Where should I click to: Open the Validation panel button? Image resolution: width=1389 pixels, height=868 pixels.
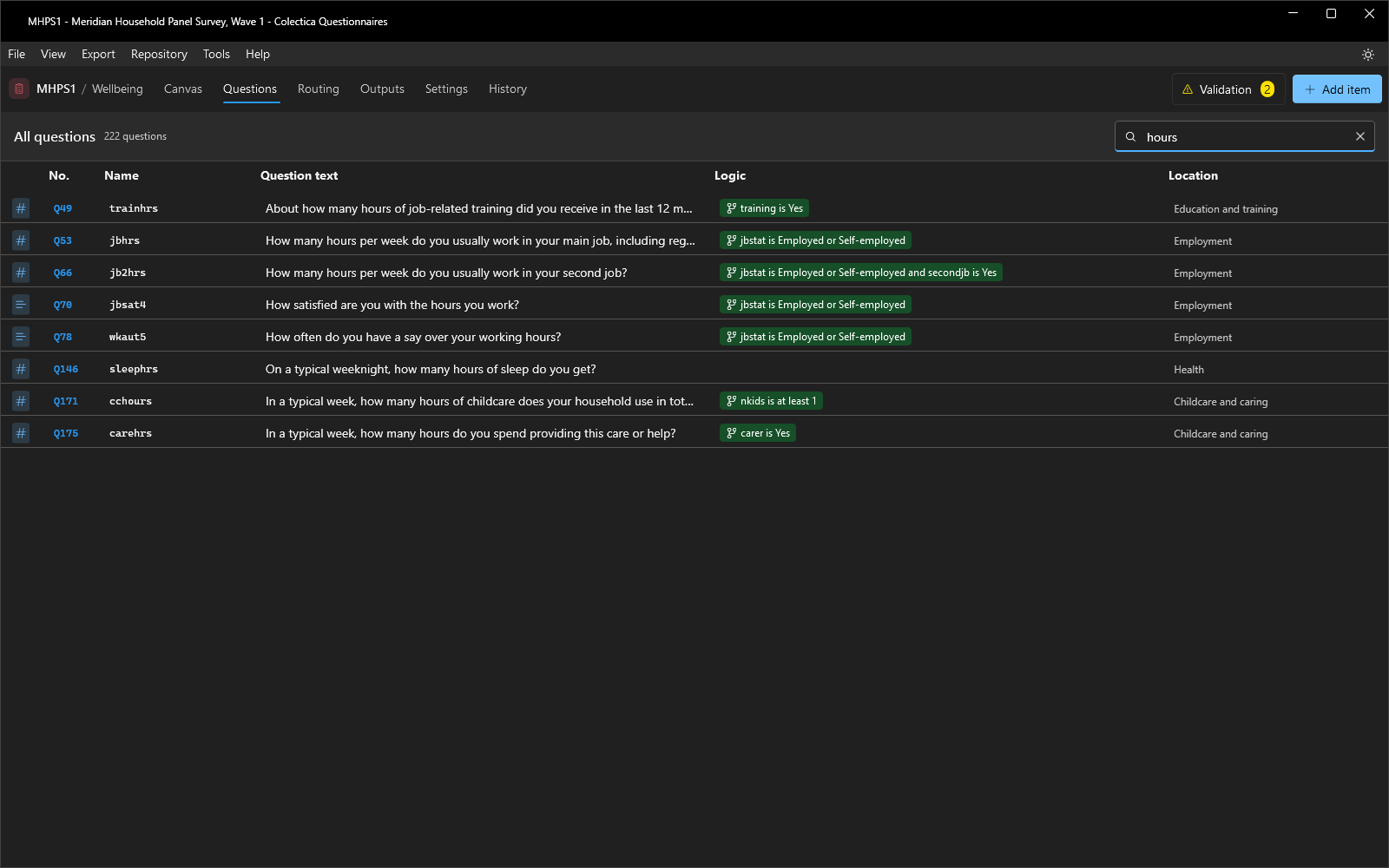[x=1228, y=89]
